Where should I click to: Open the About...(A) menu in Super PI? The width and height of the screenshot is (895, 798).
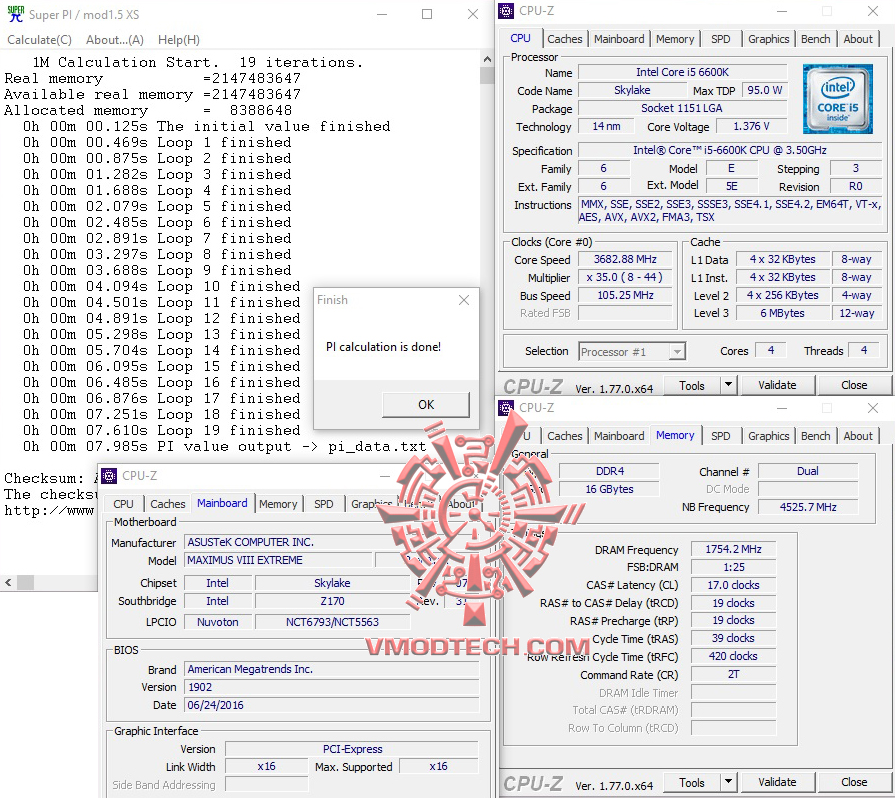pyautogui.click(x=115, y=39)
